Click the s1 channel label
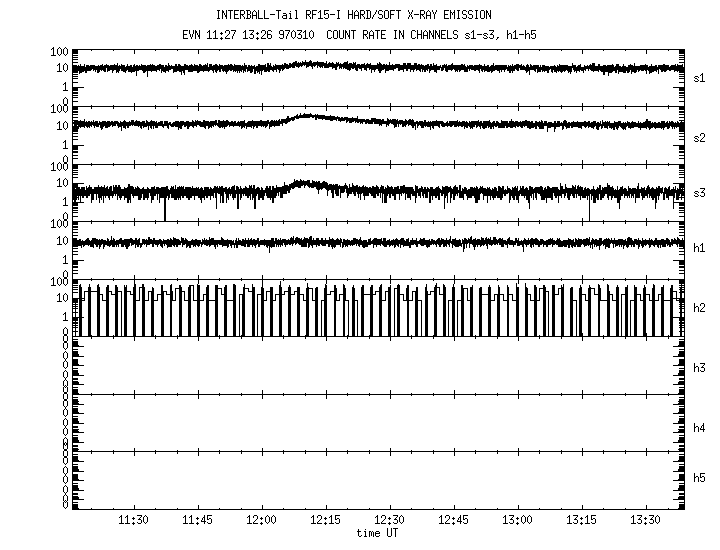720x550 pixels. pos(699,77)
